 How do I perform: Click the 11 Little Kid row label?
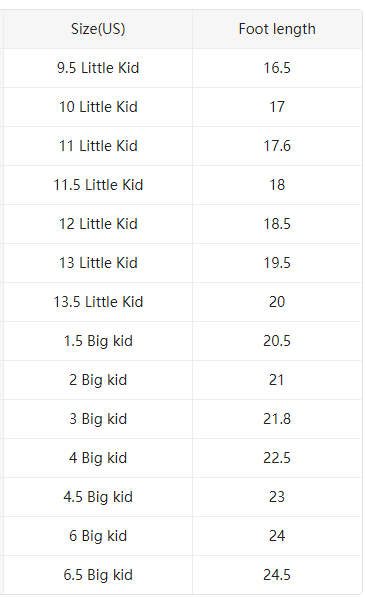click(x=98, y=146)
